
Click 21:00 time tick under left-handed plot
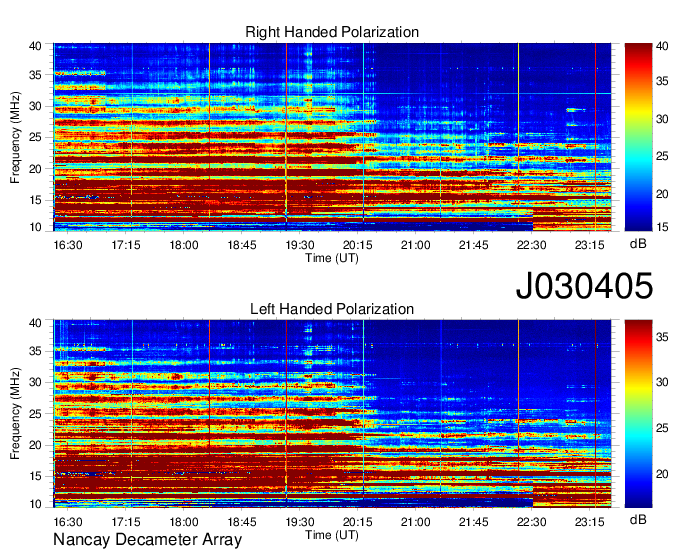pos(415,521)
